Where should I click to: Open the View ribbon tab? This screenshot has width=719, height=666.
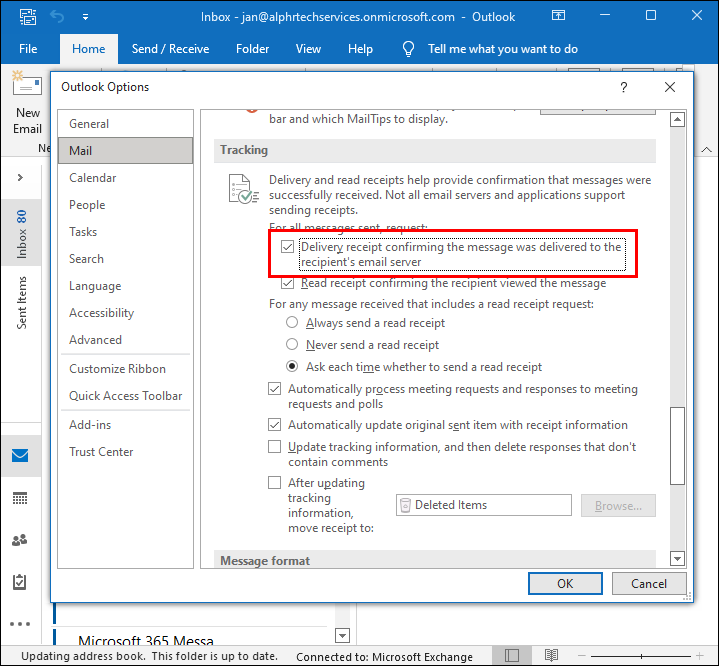[x=308, y=49]
